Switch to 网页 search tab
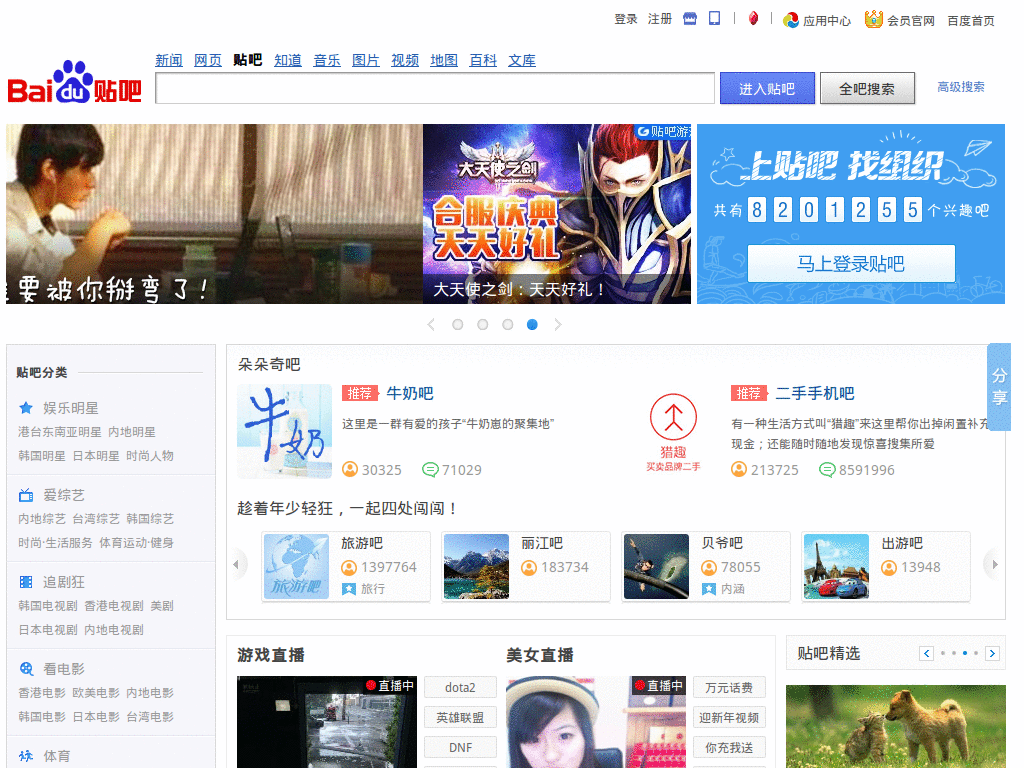The image size is (1024, 768). (x=208, y=61)
